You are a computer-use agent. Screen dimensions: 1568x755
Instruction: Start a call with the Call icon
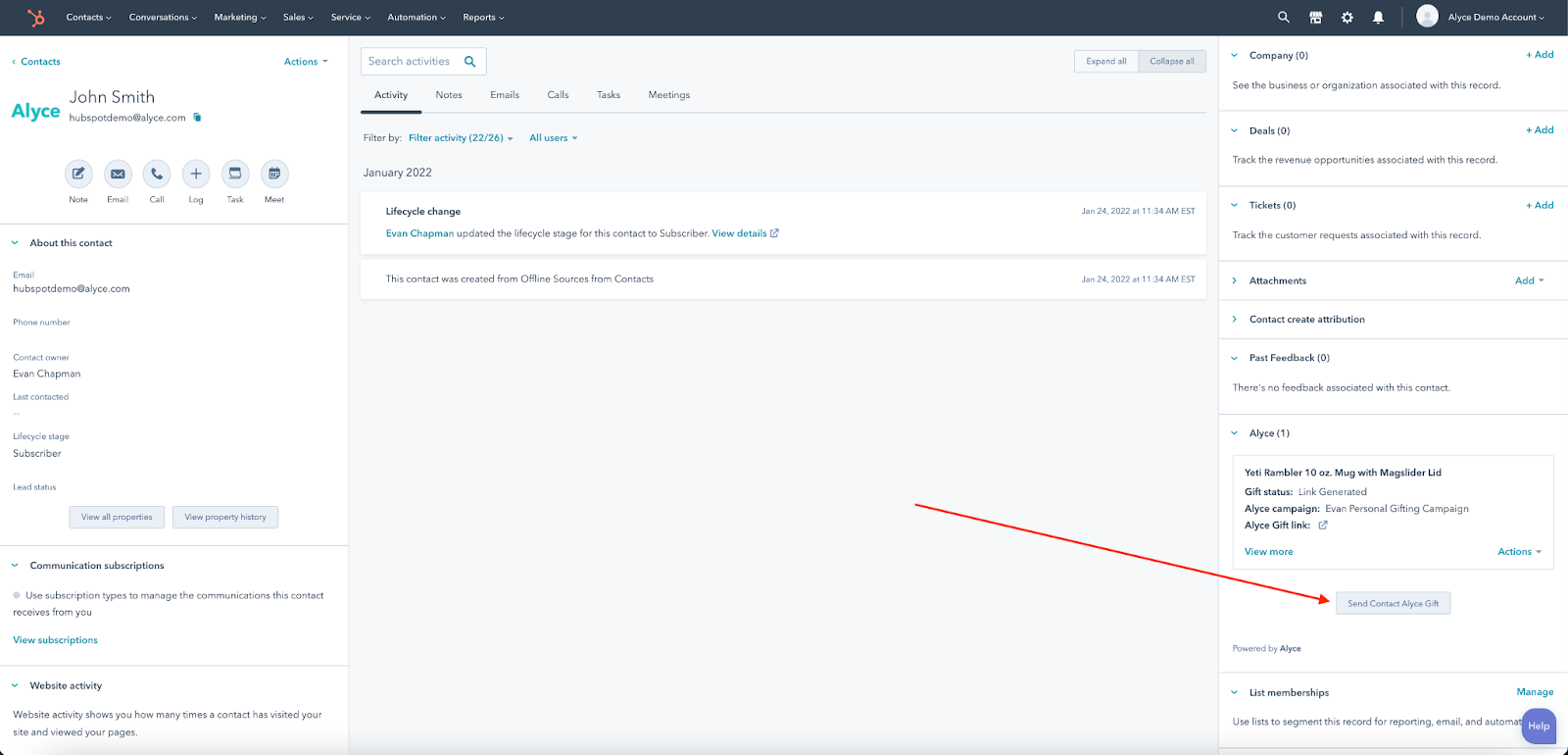click(x=157, y=175)
